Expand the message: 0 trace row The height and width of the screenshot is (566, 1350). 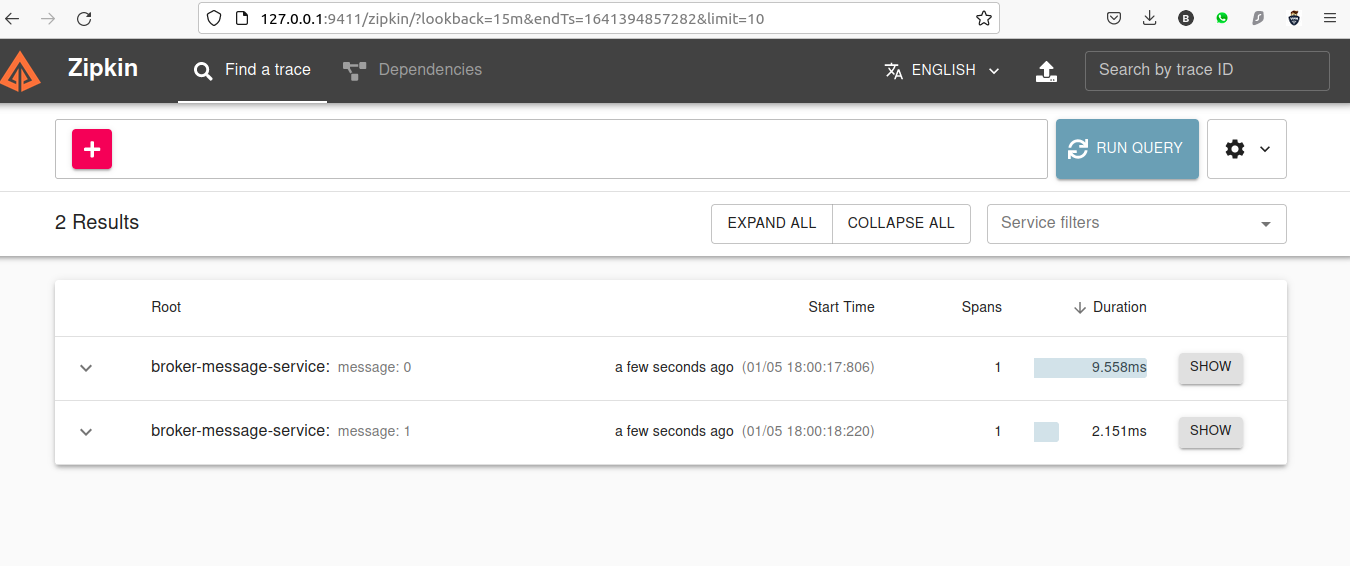pos(86,368)
